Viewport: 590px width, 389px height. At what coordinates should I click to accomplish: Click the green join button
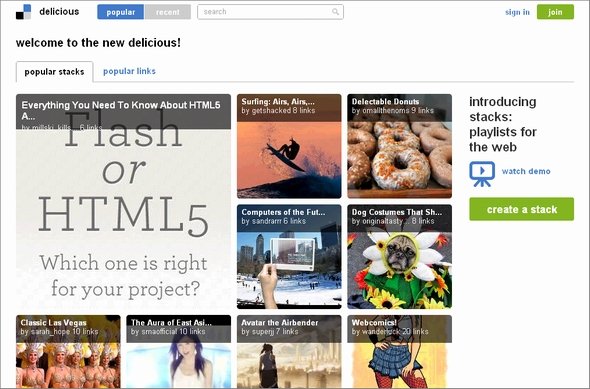[x=555, y=12]
